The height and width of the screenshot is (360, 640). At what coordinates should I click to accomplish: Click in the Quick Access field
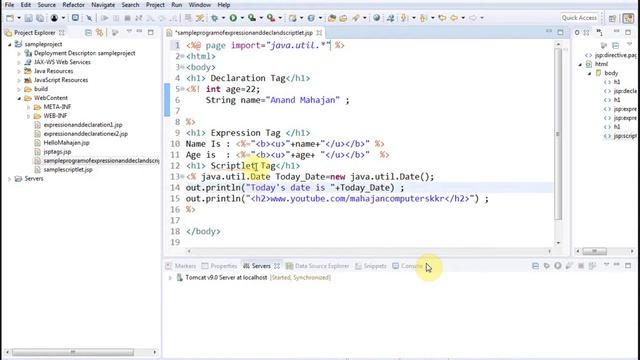(x=579, y=18)
